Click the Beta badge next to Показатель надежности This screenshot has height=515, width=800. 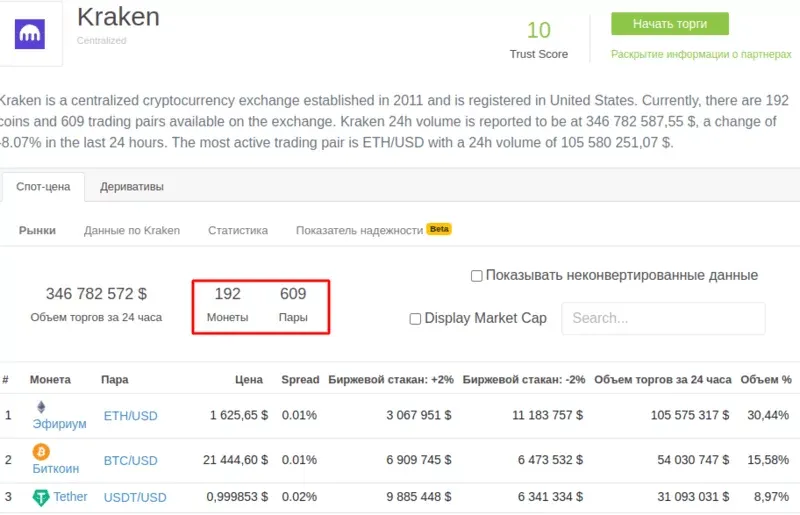click(439, 229)
